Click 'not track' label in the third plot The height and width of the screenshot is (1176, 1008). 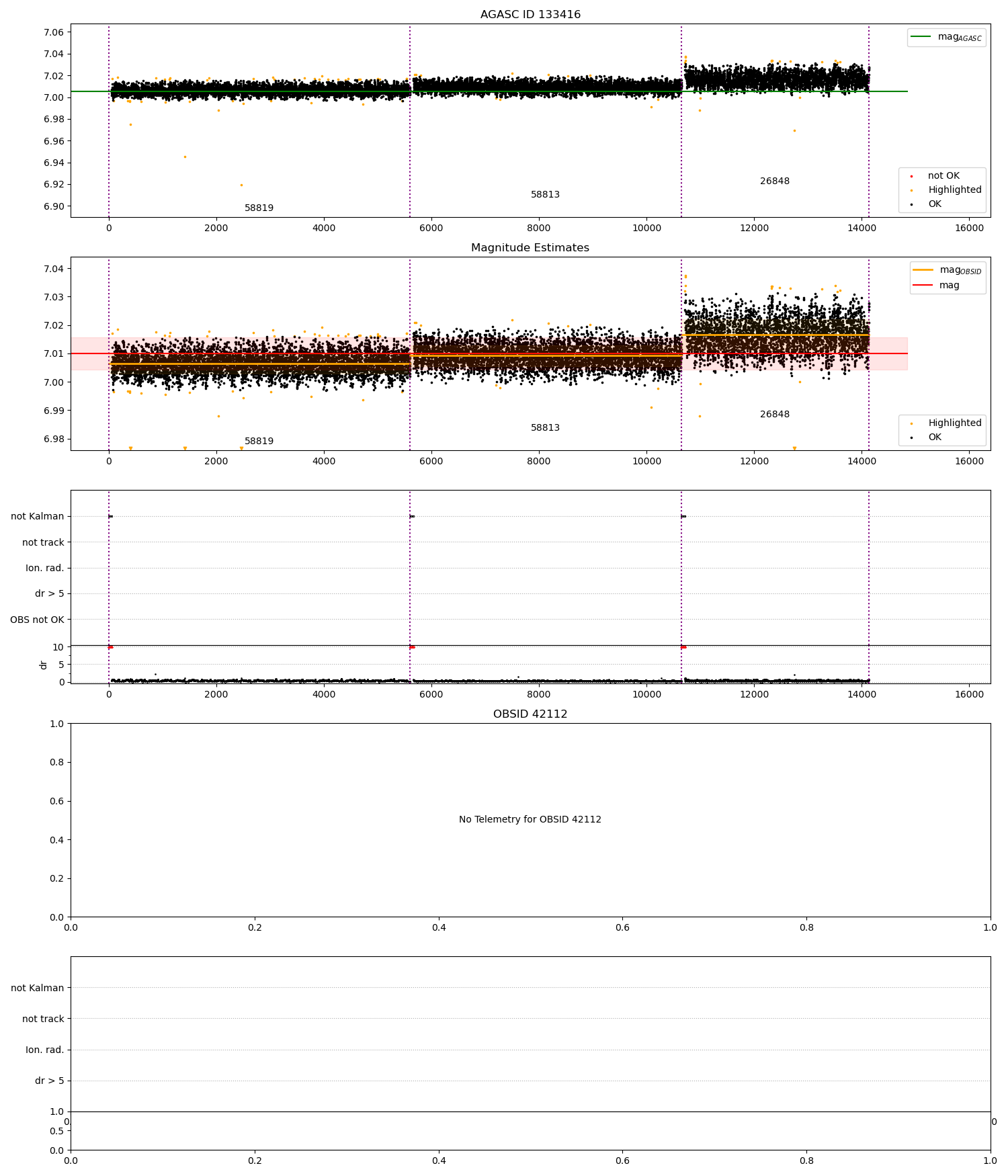pyautogui.click(x=43, y=543)
